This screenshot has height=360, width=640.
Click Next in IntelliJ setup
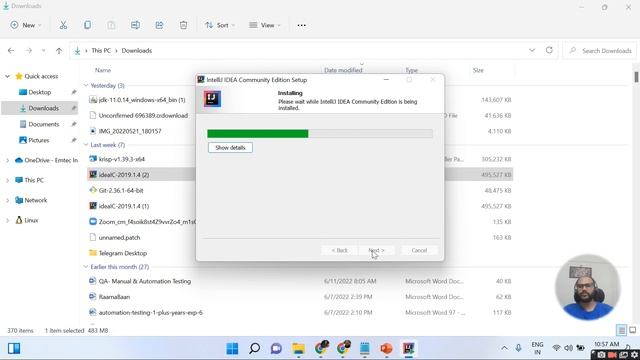[376, 250]
